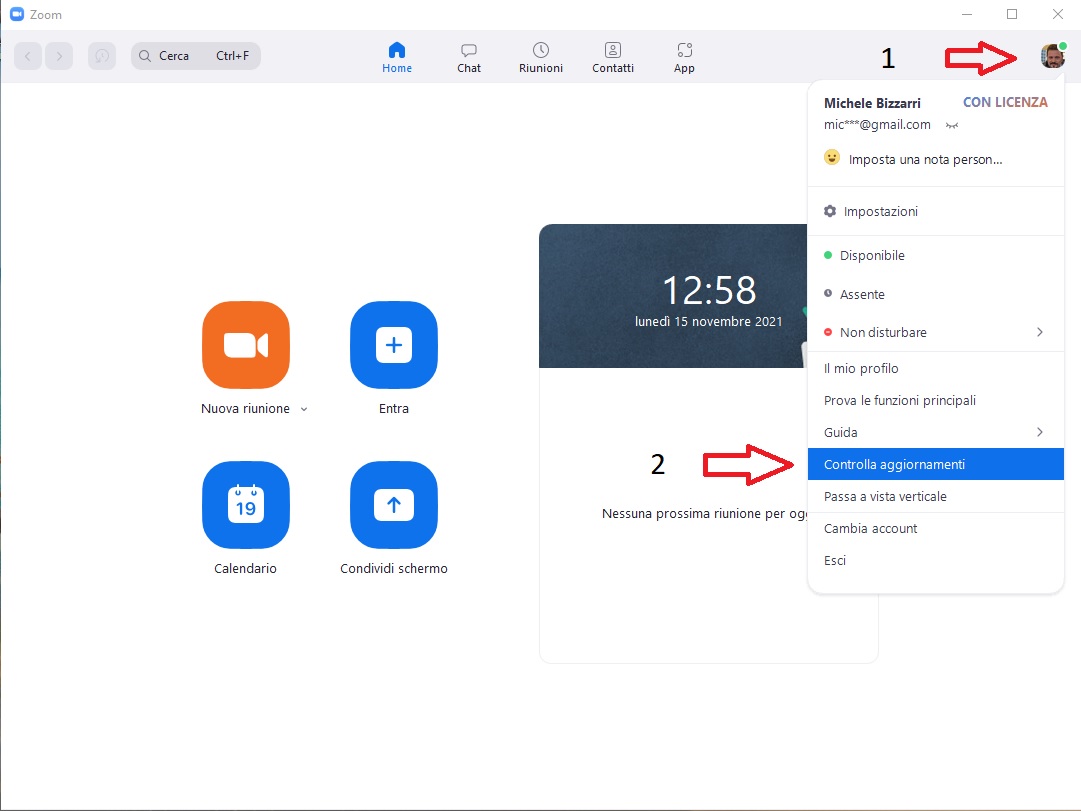Go to the Contatti tab

[x=613, y=58]
